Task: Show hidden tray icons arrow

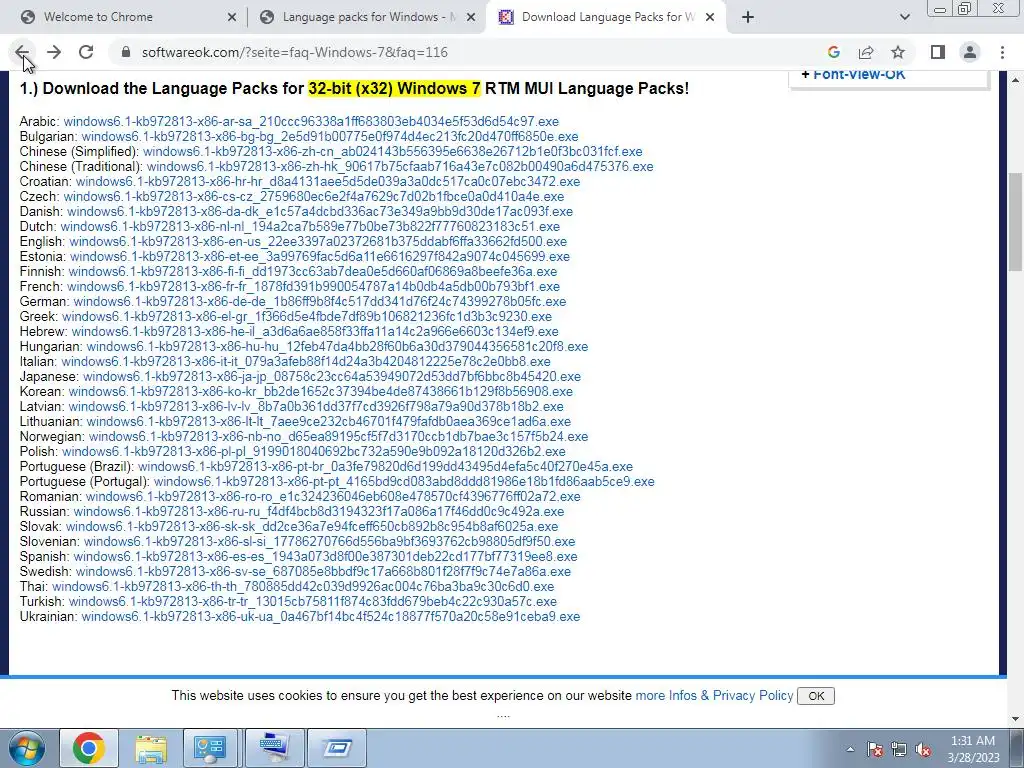Action: (850, 750)
